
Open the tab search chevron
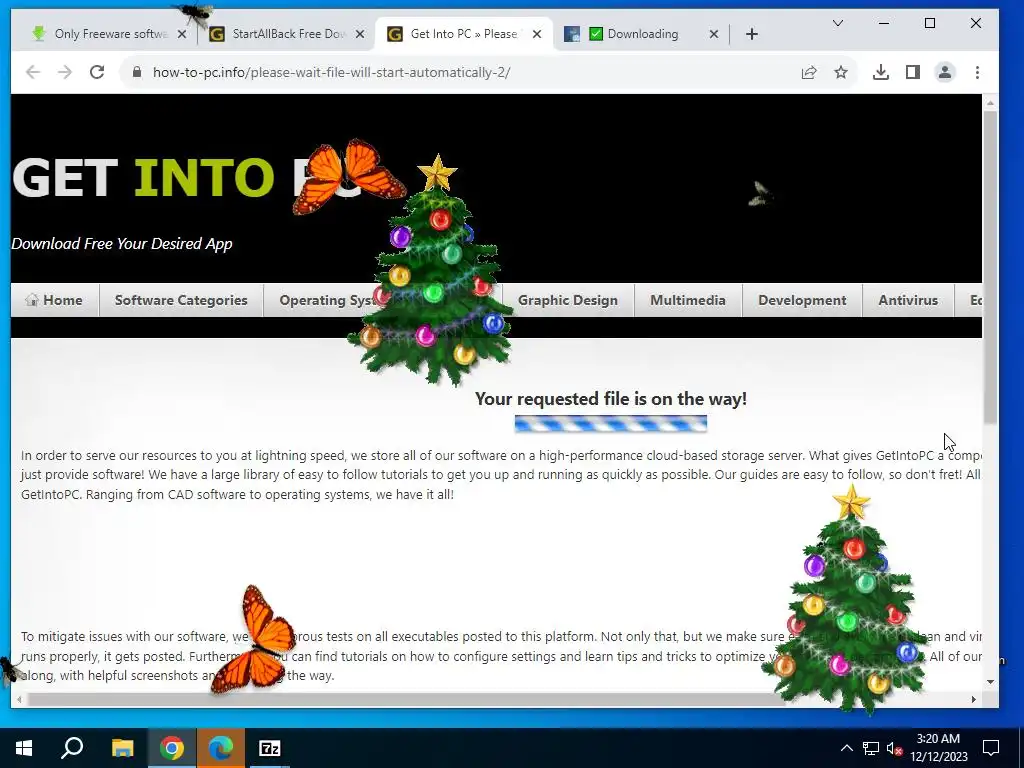(x=838, y=24)
